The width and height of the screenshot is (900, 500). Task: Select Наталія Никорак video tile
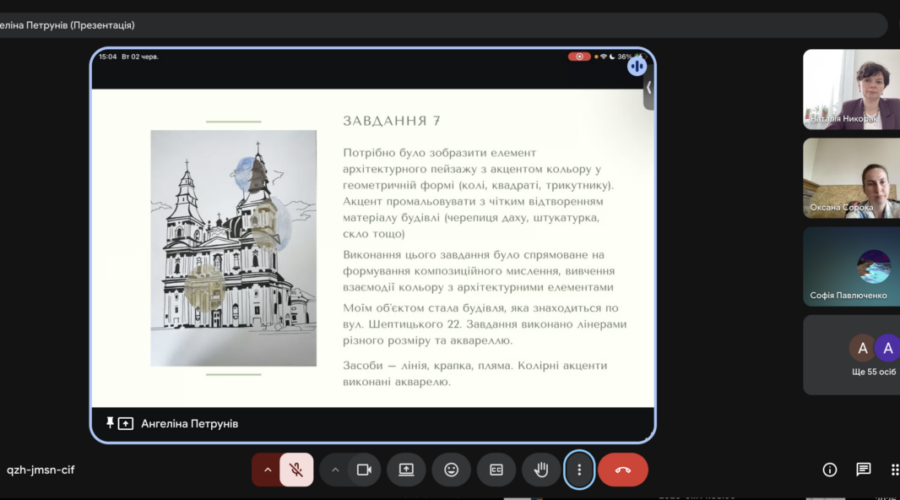click(x=851, y=89)
